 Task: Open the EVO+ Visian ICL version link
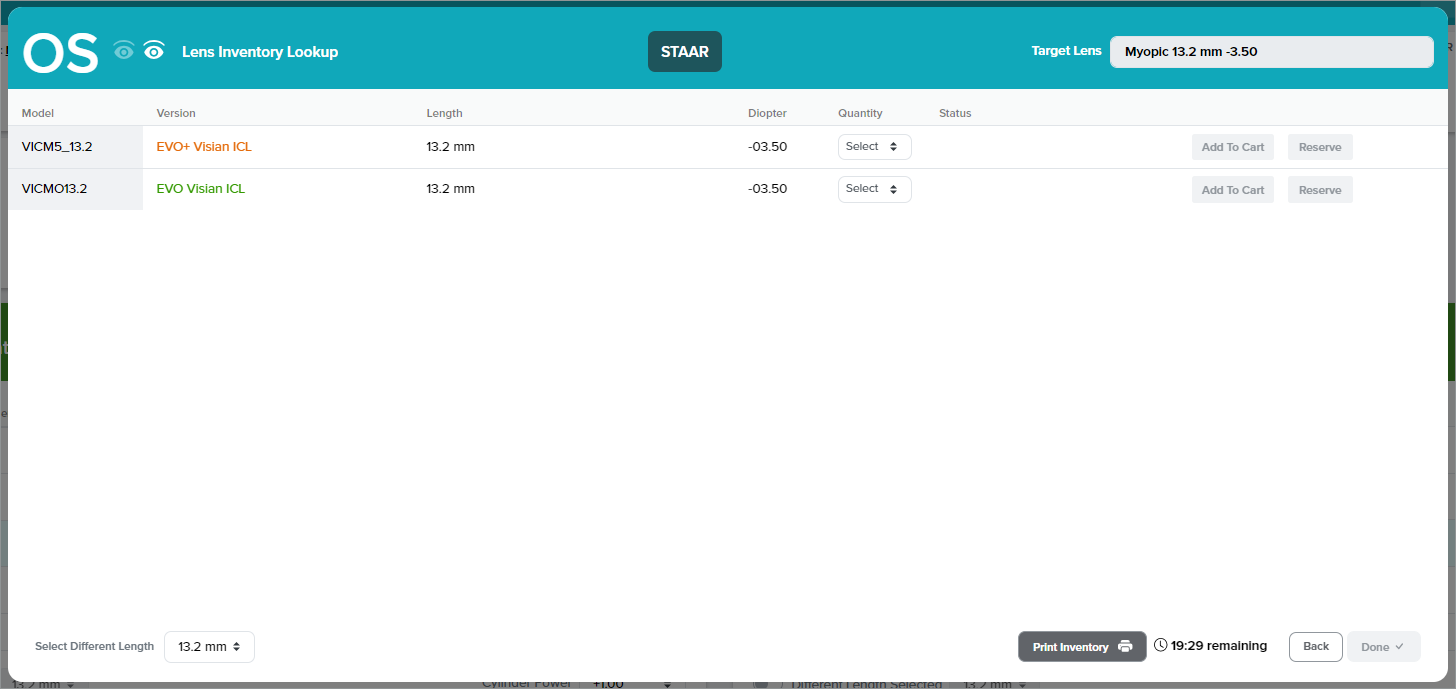(x=204, y=147)
